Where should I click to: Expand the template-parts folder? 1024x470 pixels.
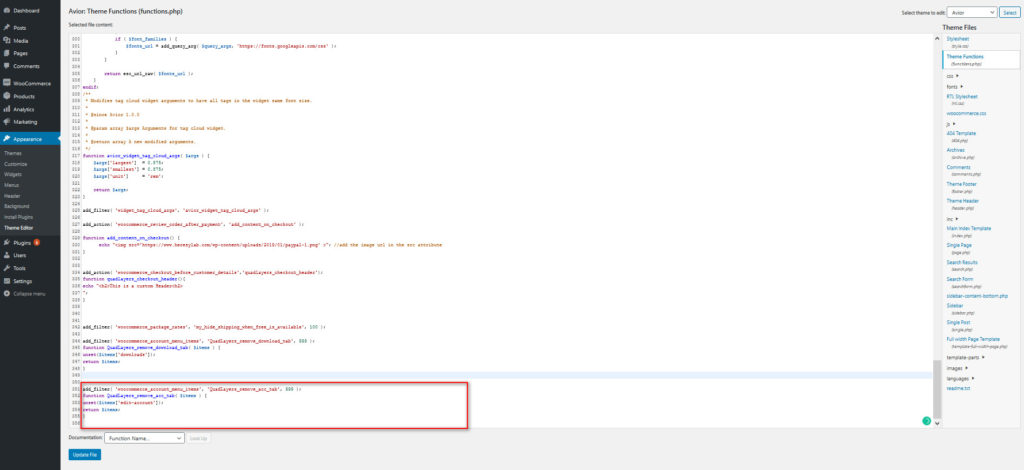tap(965, 357)
